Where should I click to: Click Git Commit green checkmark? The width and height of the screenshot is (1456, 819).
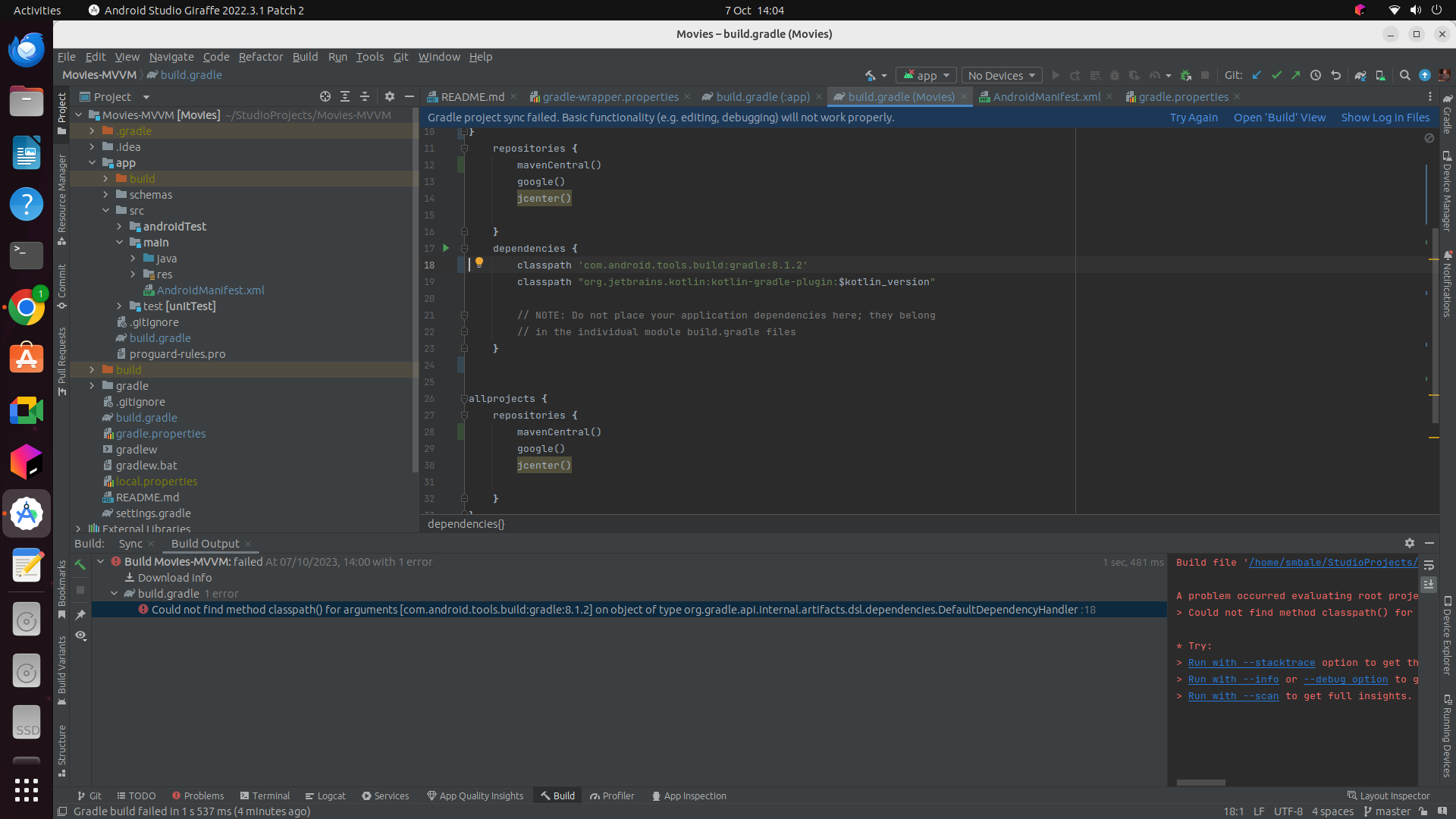[1276, 75]
